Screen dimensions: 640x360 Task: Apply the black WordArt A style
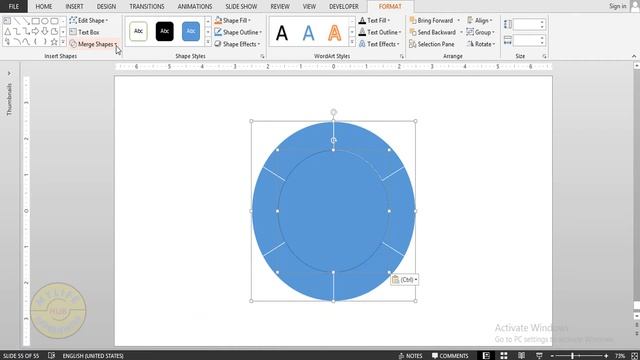(282, 33)
